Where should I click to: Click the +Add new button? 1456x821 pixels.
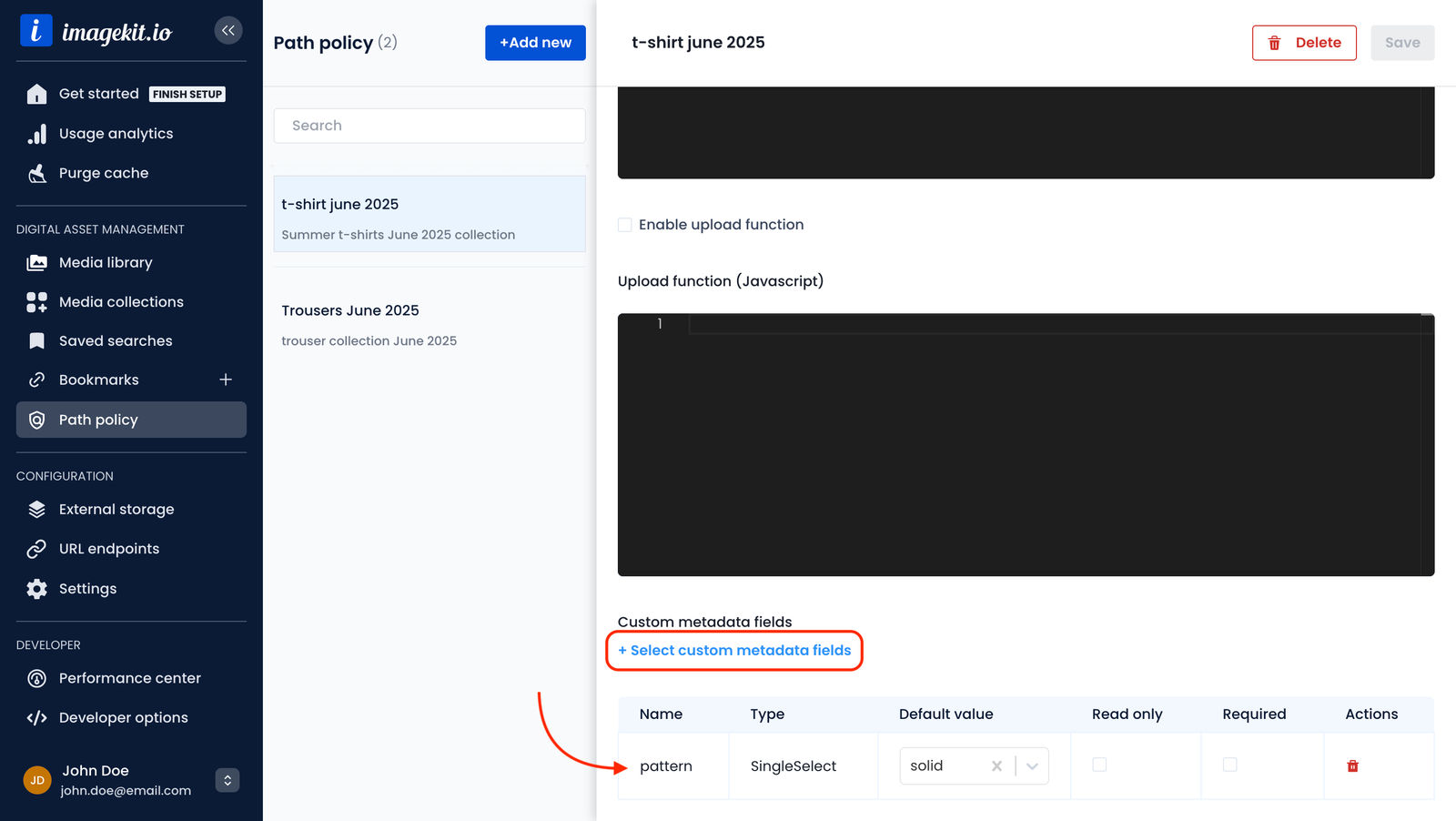pos(535,43)
